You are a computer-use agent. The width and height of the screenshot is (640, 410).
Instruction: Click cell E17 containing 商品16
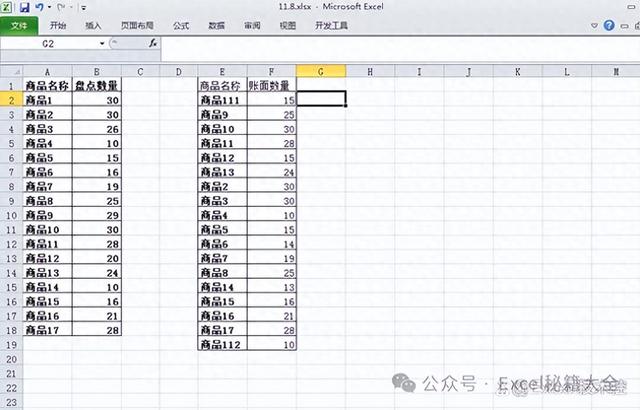click(222, 316)
